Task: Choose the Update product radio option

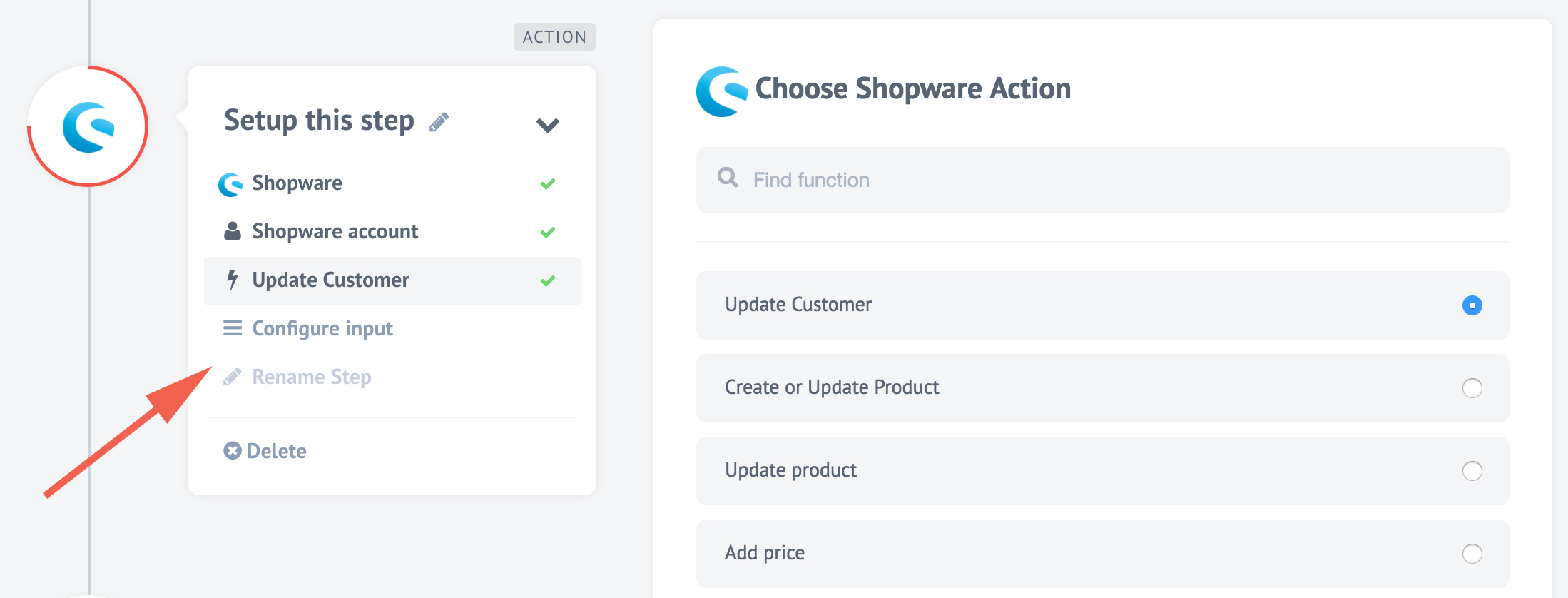Action: (x=1472, y=471)
